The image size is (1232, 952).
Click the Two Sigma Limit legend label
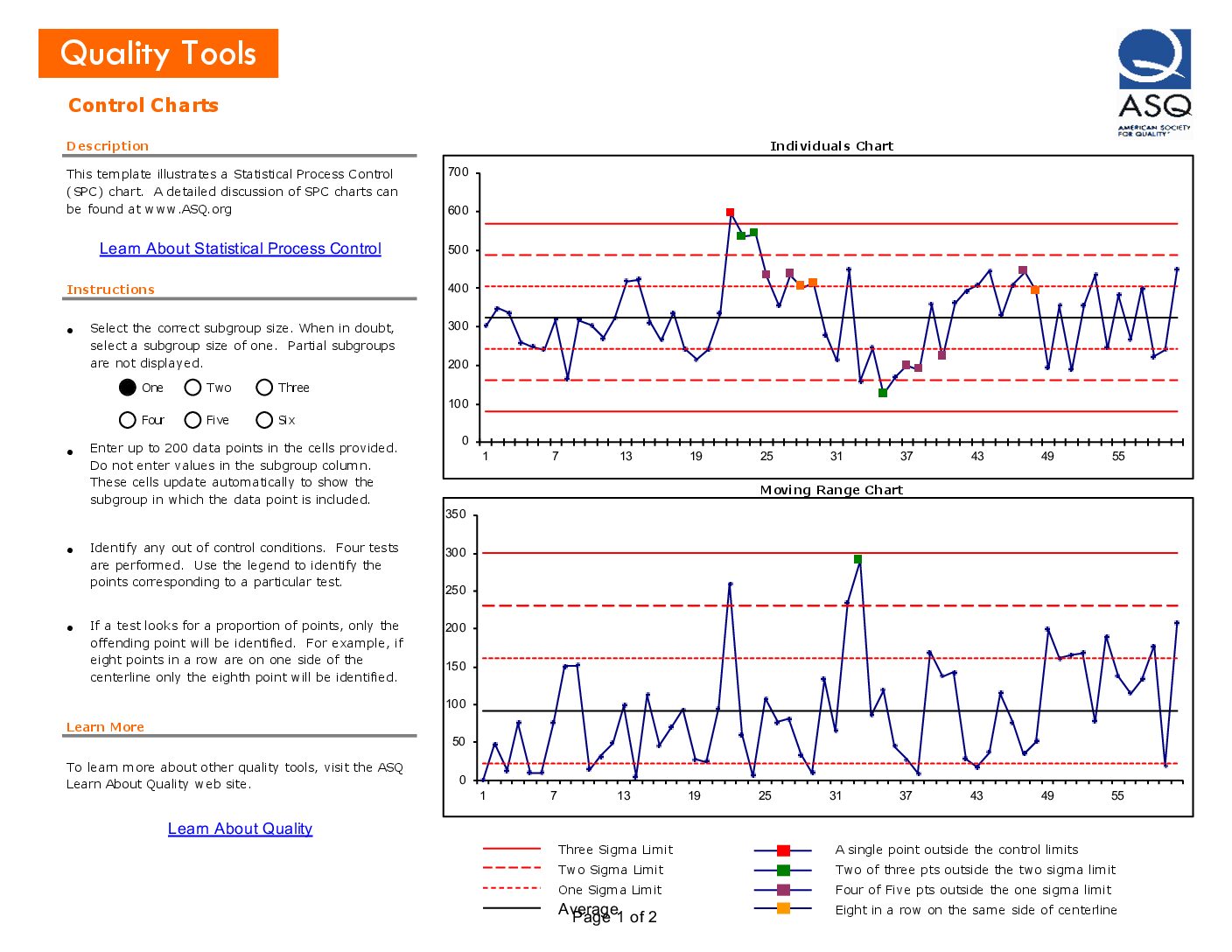(611, 870)
